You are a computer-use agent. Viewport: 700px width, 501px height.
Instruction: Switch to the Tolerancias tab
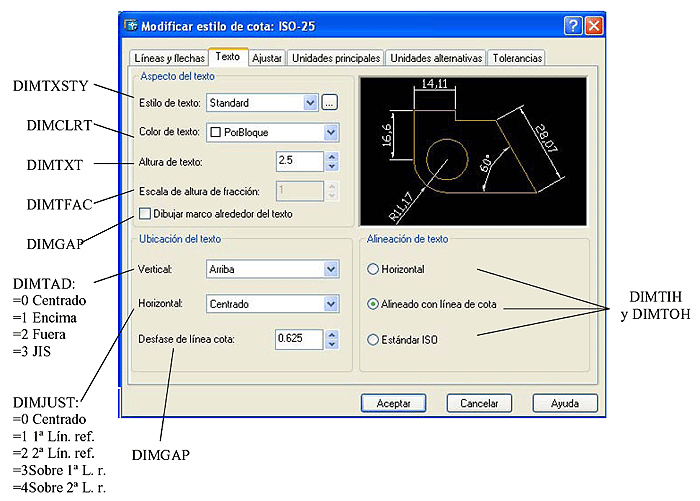tap(517, 58)
